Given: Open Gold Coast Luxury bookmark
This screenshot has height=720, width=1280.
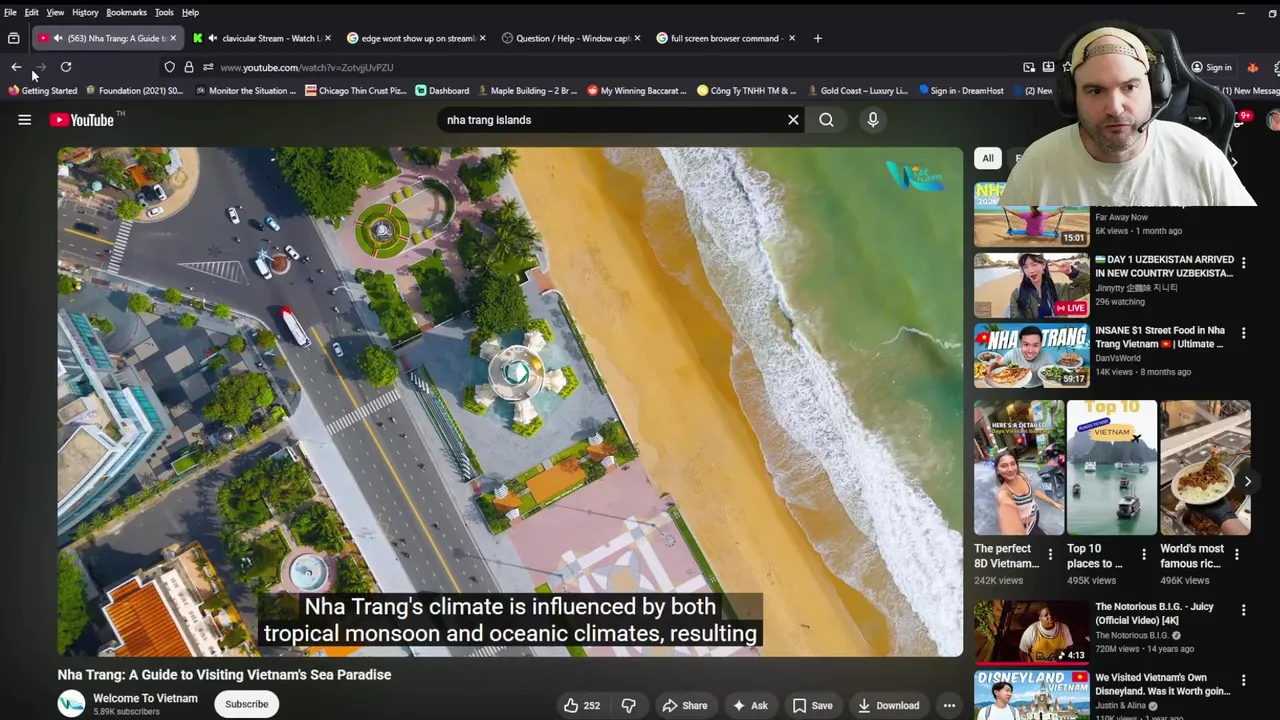Looking at the screenshot, I should click(x=857, y=90).
